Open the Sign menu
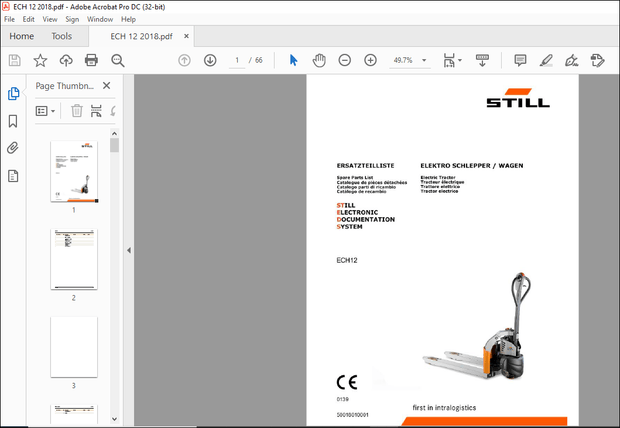 tap(72, 19)
